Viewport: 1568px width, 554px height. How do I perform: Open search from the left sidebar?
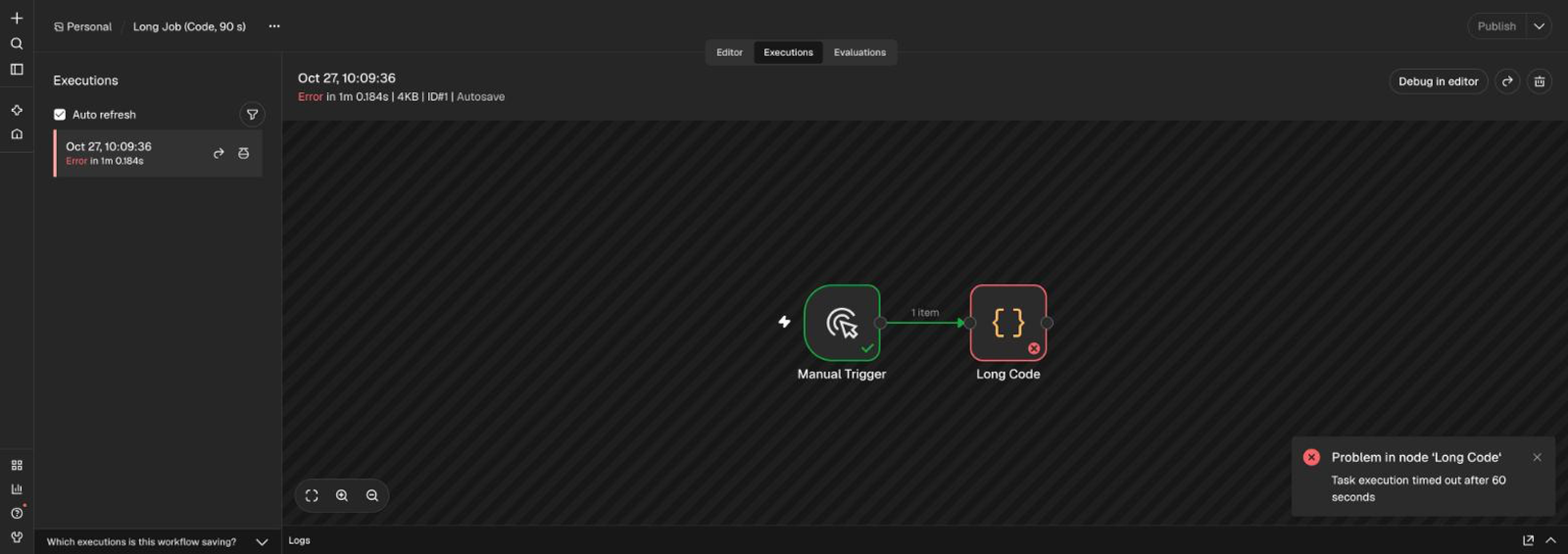pos(17,43)
